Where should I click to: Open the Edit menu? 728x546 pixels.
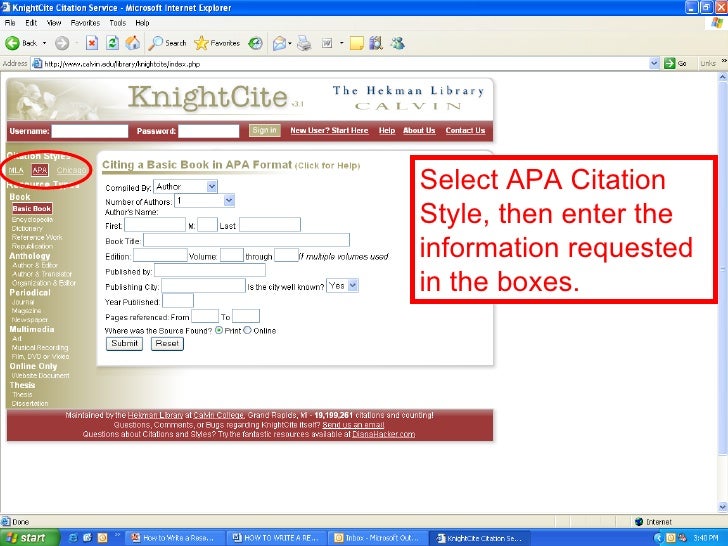[x=31, y=23]
